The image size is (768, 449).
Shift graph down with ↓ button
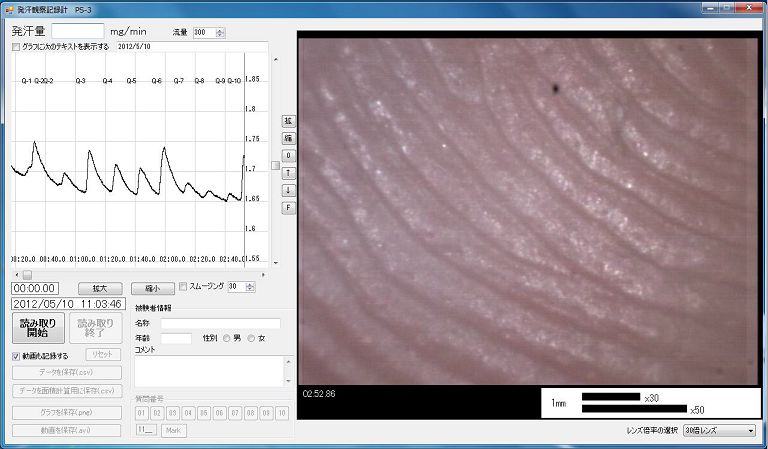288,190
